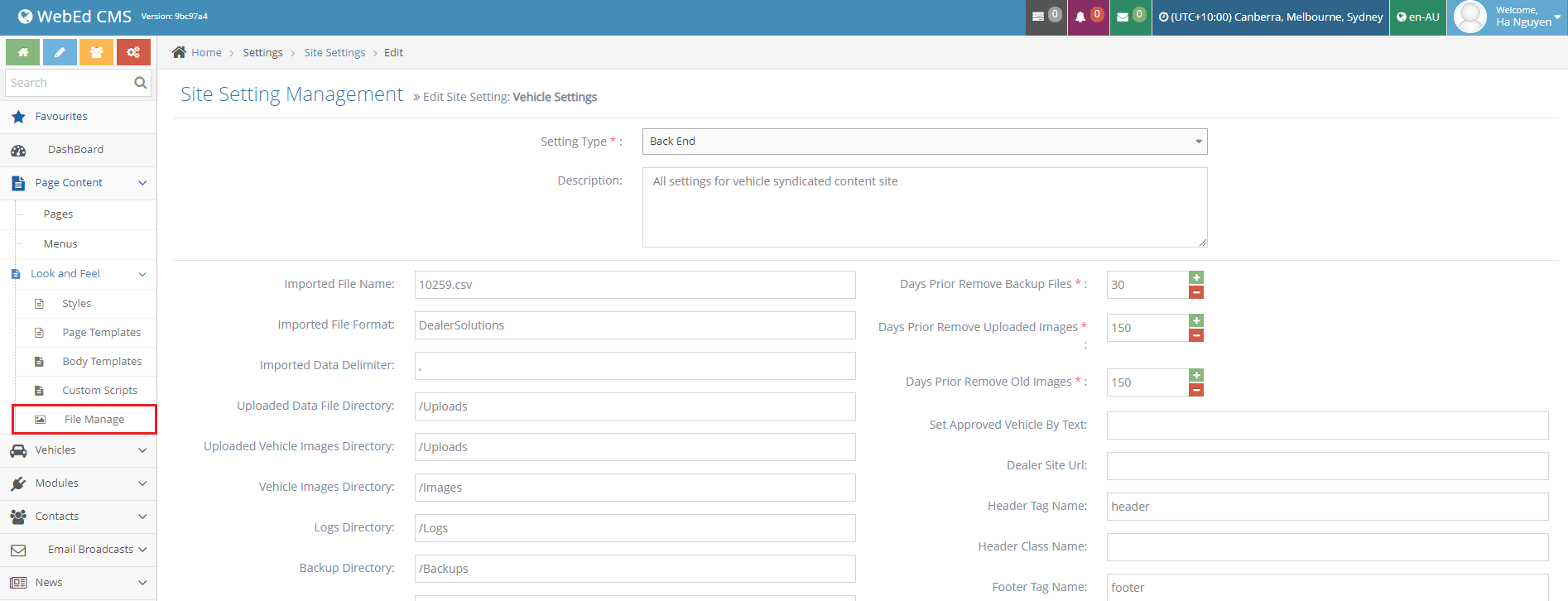The image size is (1568, 601).
Task: Increase Days Prior Remove Backup Files value
Action: [1196, 277]
